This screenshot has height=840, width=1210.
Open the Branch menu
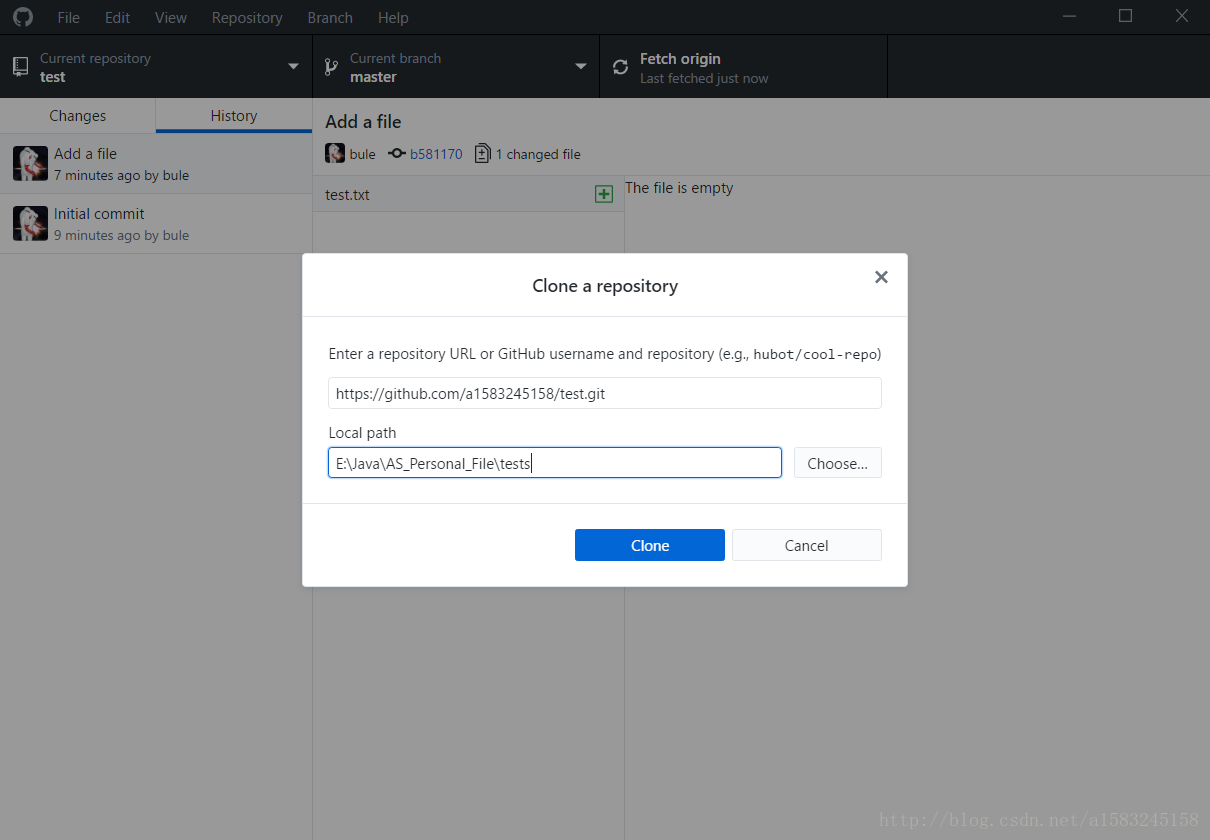click(x=330, y=17)
